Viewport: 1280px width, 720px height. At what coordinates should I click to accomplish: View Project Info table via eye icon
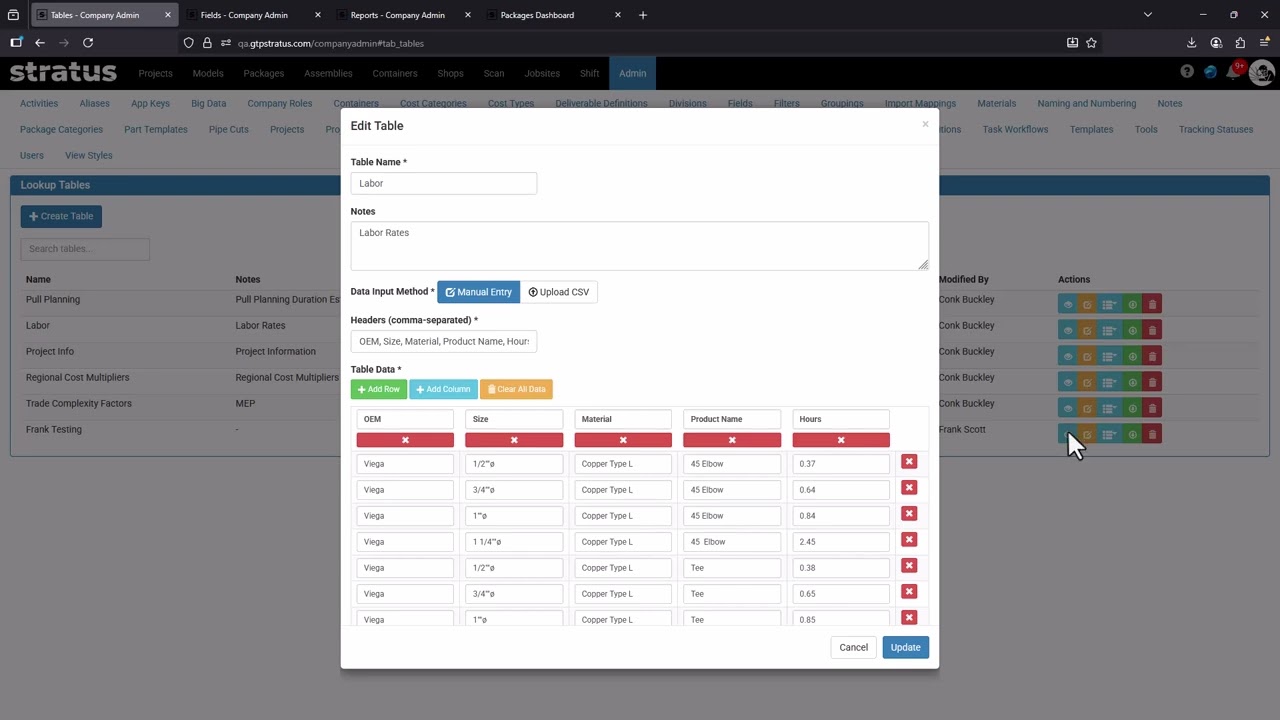coord(1068,356)
